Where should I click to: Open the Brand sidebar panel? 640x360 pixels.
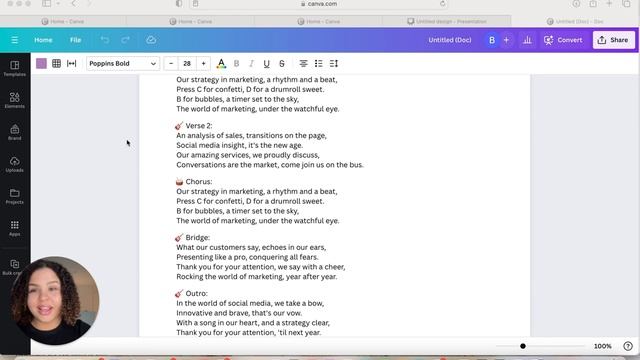15,132
